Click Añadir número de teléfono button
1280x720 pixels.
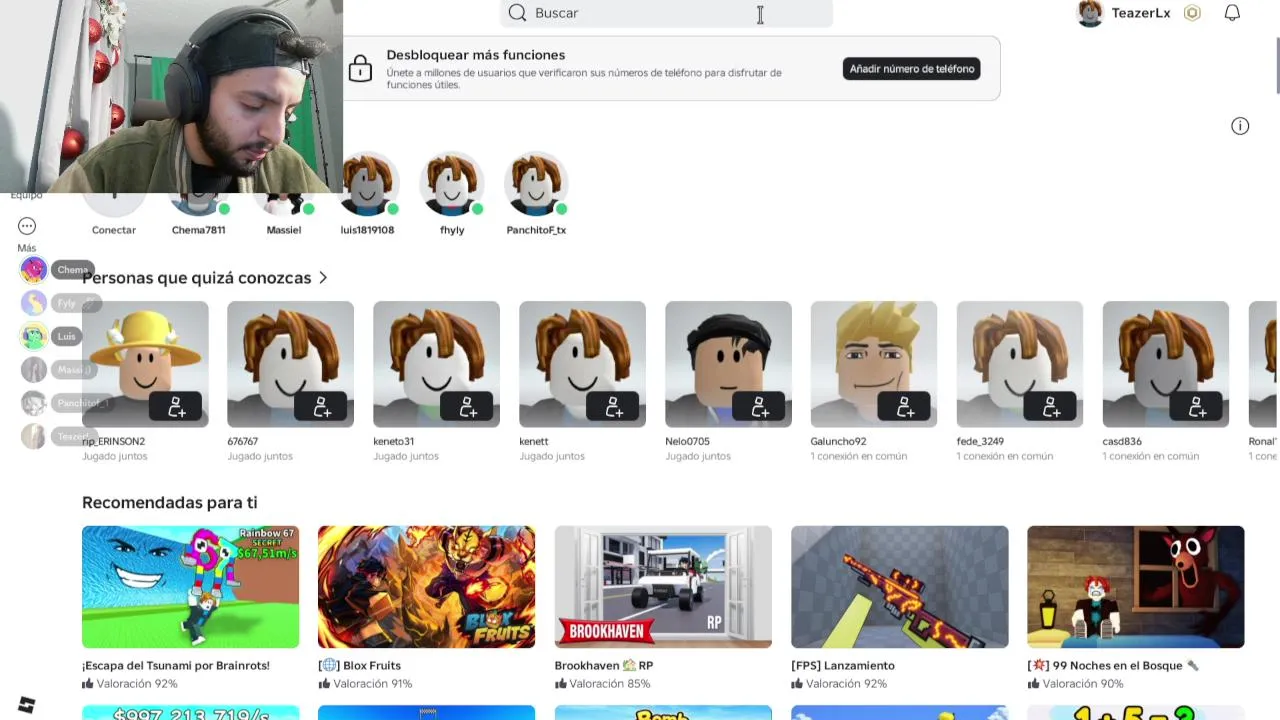coord(911,69)
